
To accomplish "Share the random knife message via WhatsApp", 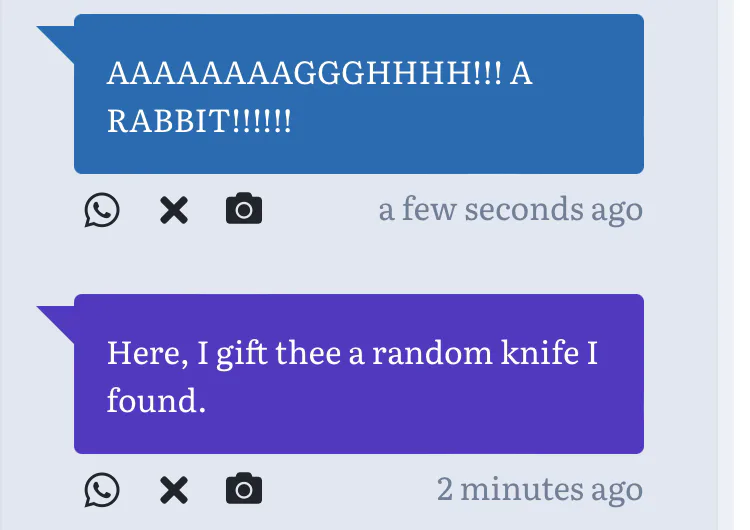I will [102, 490].
